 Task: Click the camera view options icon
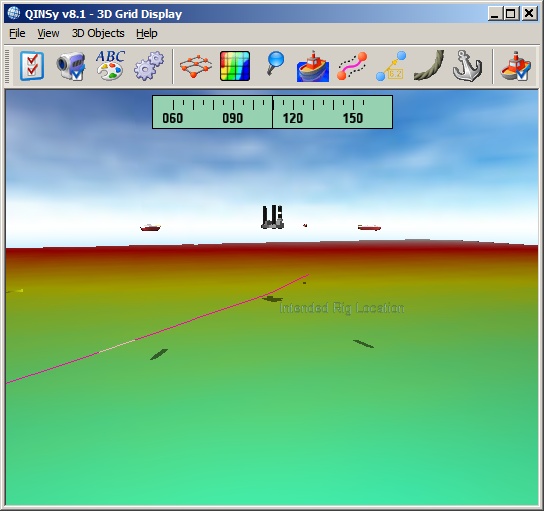coord(71,66)
